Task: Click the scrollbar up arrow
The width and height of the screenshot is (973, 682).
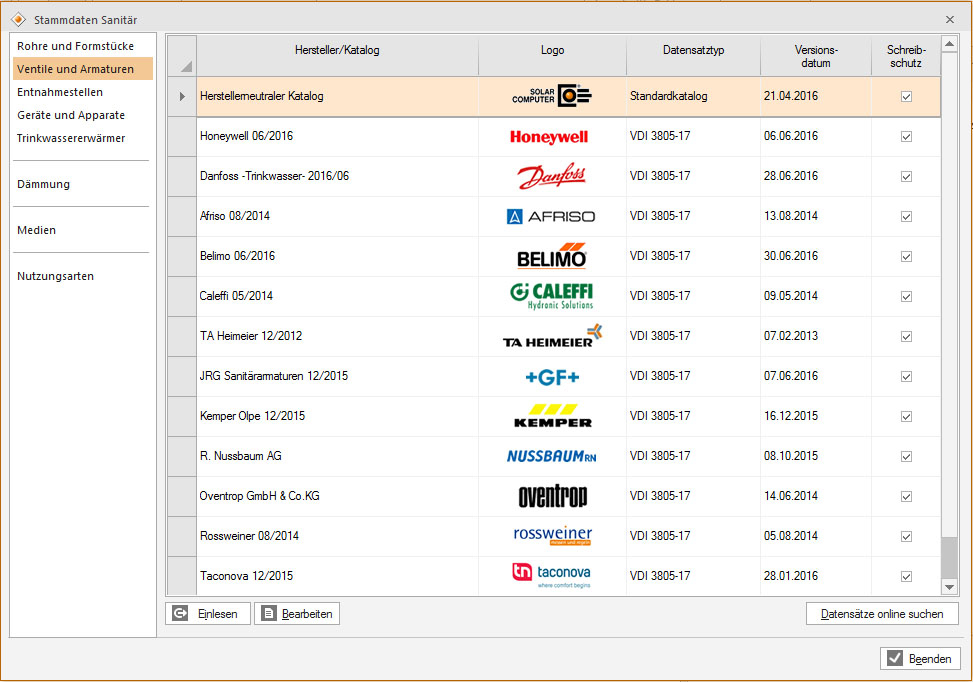Action: click(949, 43)
